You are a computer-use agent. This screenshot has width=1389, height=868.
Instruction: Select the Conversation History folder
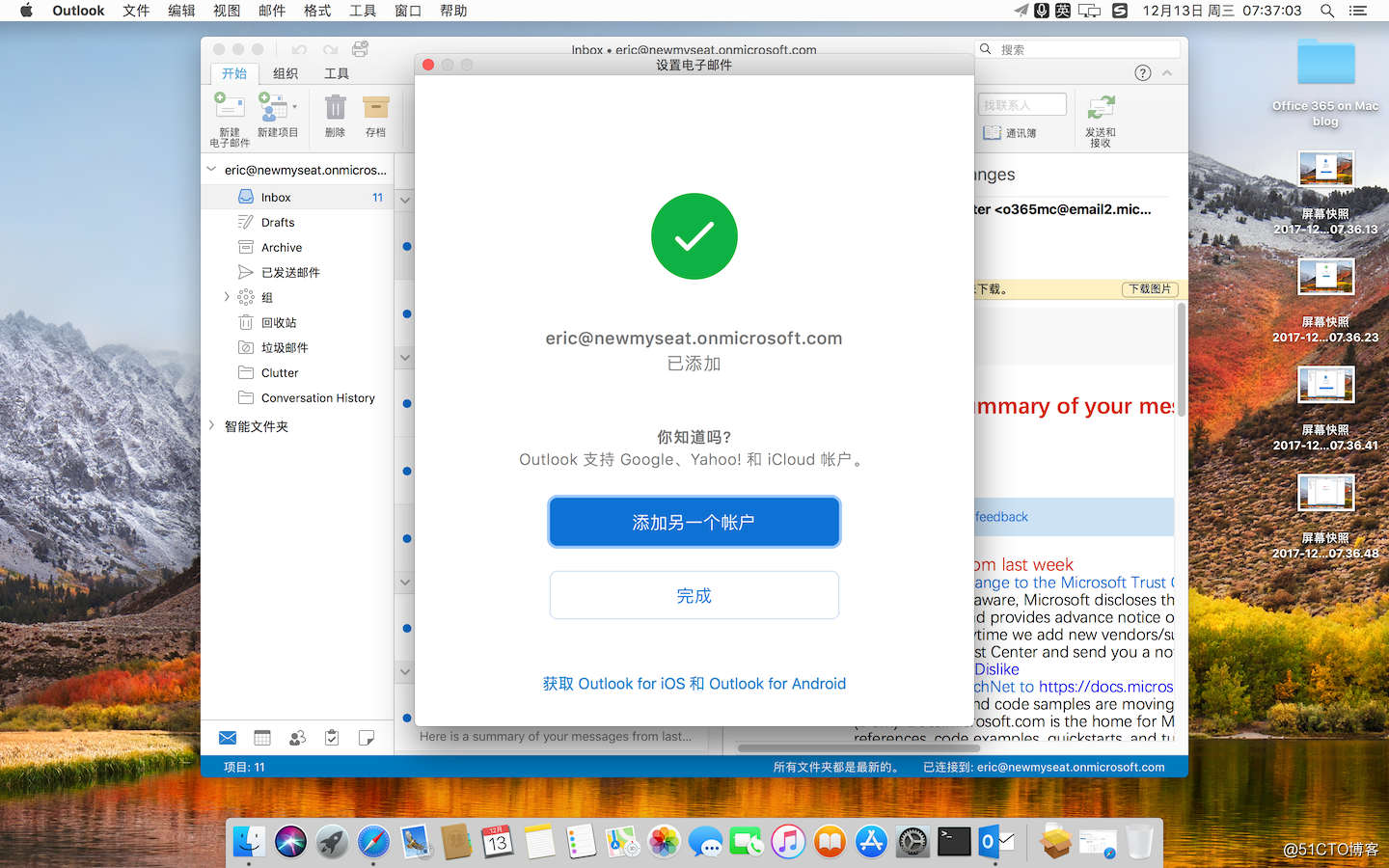coord(297,397)
